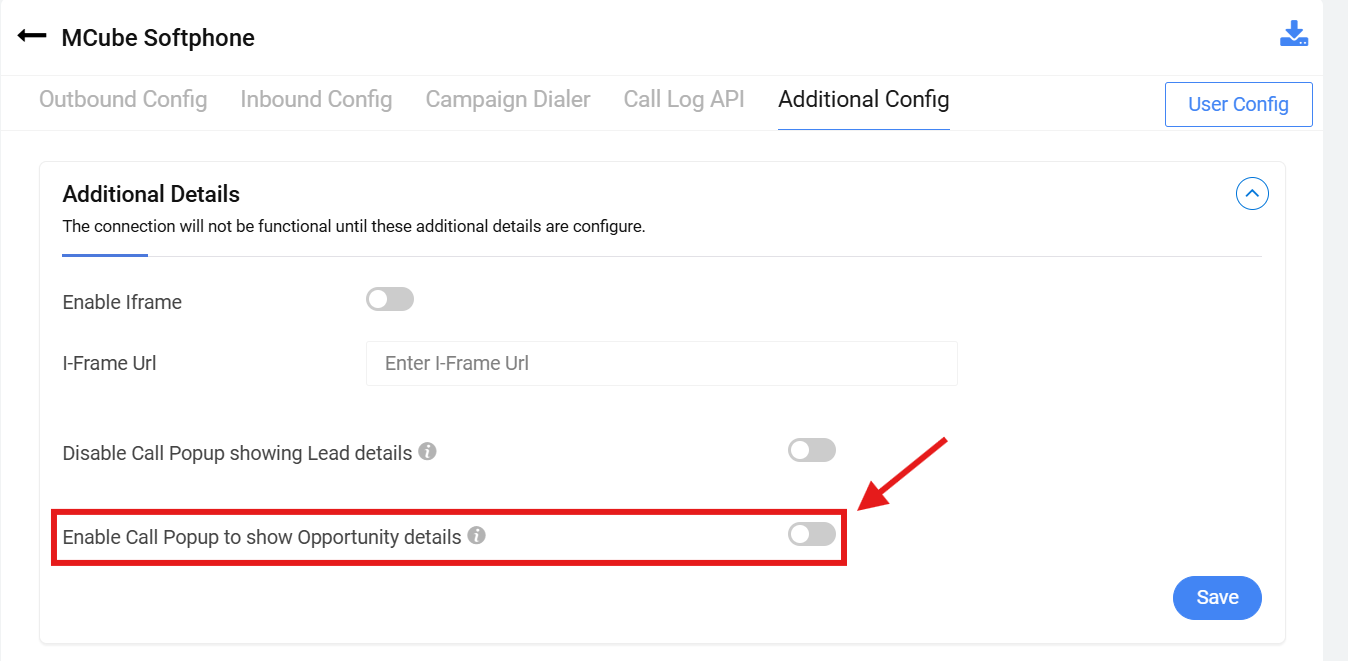Click info icon beside Disable Call Popup
This screenshot has width=1348, height=661.
[427, 451]
